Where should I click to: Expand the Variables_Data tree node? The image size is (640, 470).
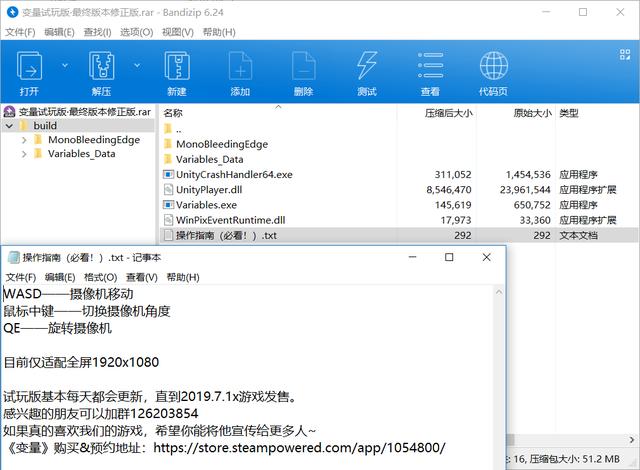(x=24, y=154)
